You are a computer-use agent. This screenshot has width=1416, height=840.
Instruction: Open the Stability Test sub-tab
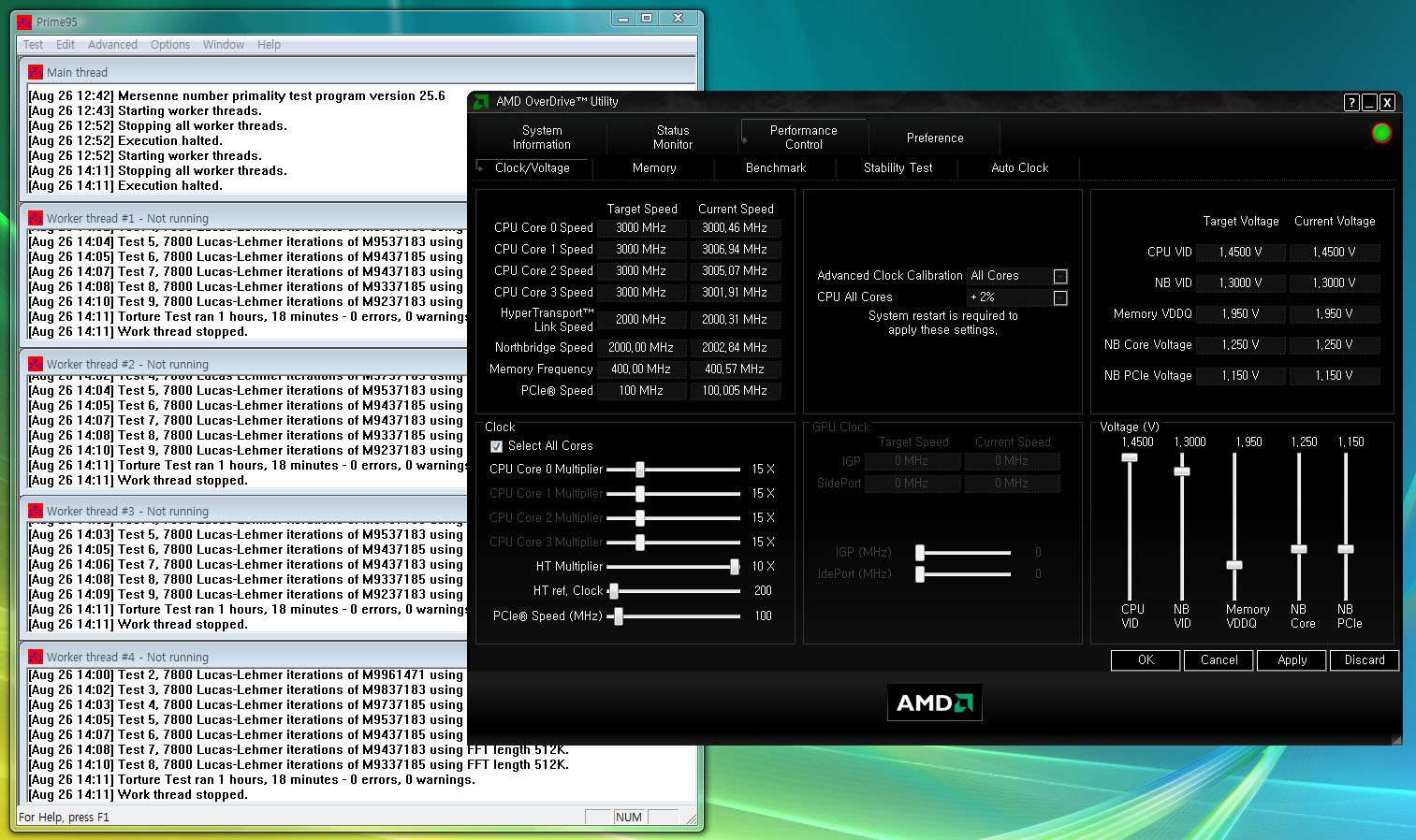898,168
